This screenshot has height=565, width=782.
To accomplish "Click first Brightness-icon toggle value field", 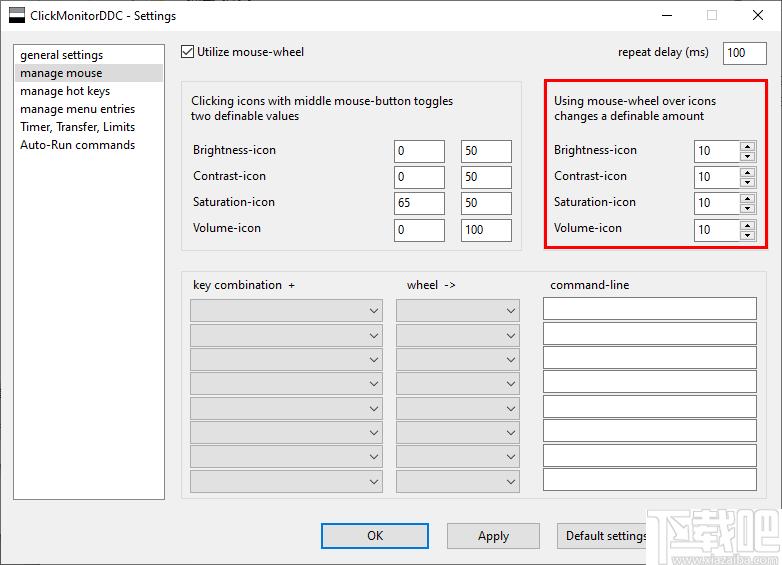I will tap(419, 151).
